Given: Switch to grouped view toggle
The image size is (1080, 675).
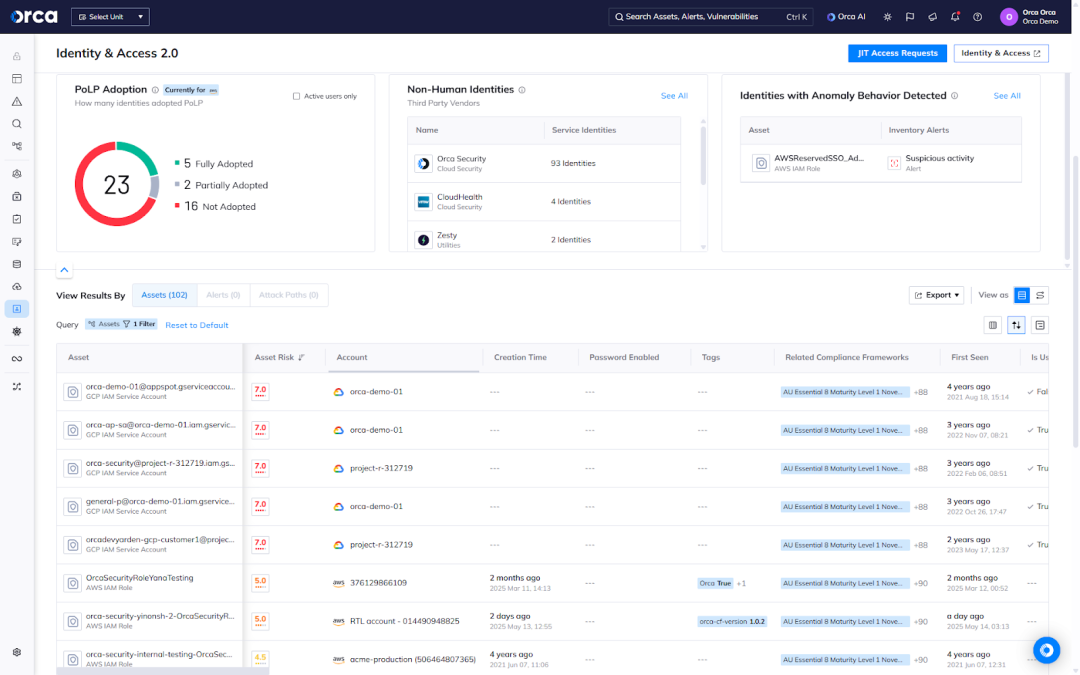Looking at the screenshot, I should click(1040, 295).
